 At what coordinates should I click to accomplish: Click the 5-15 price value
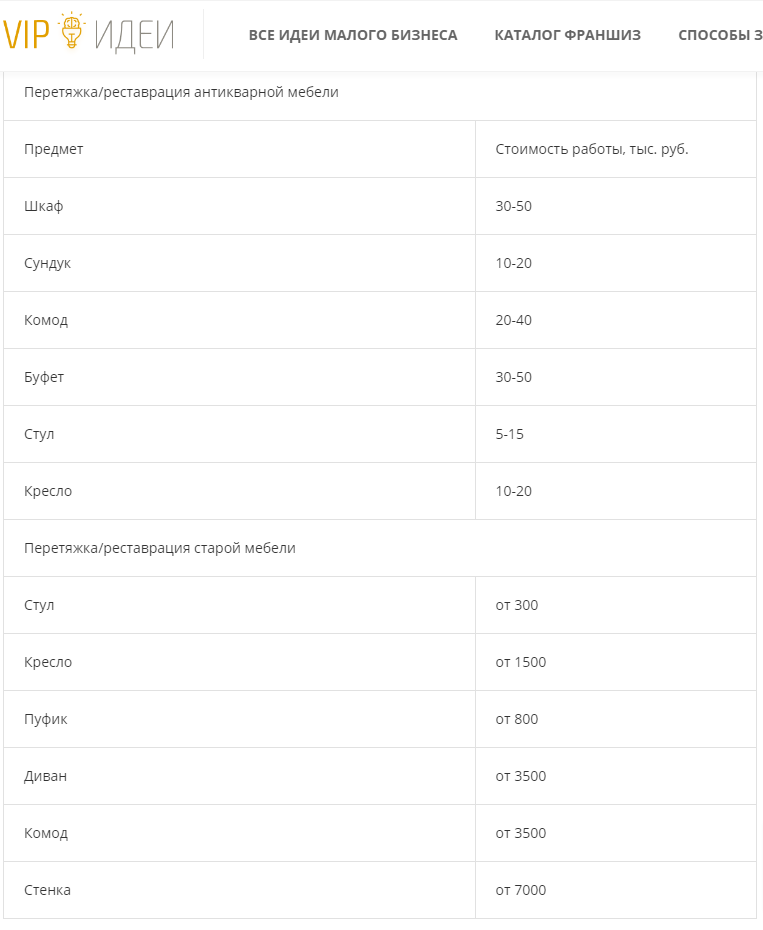point(509,434)
